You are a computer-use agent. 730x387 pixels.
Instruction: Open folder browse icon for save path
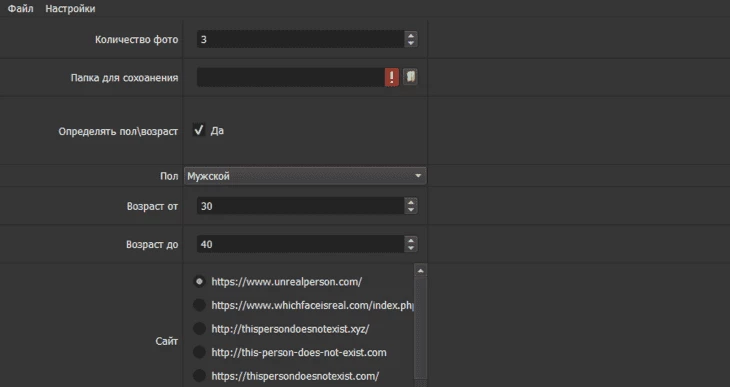410,76
